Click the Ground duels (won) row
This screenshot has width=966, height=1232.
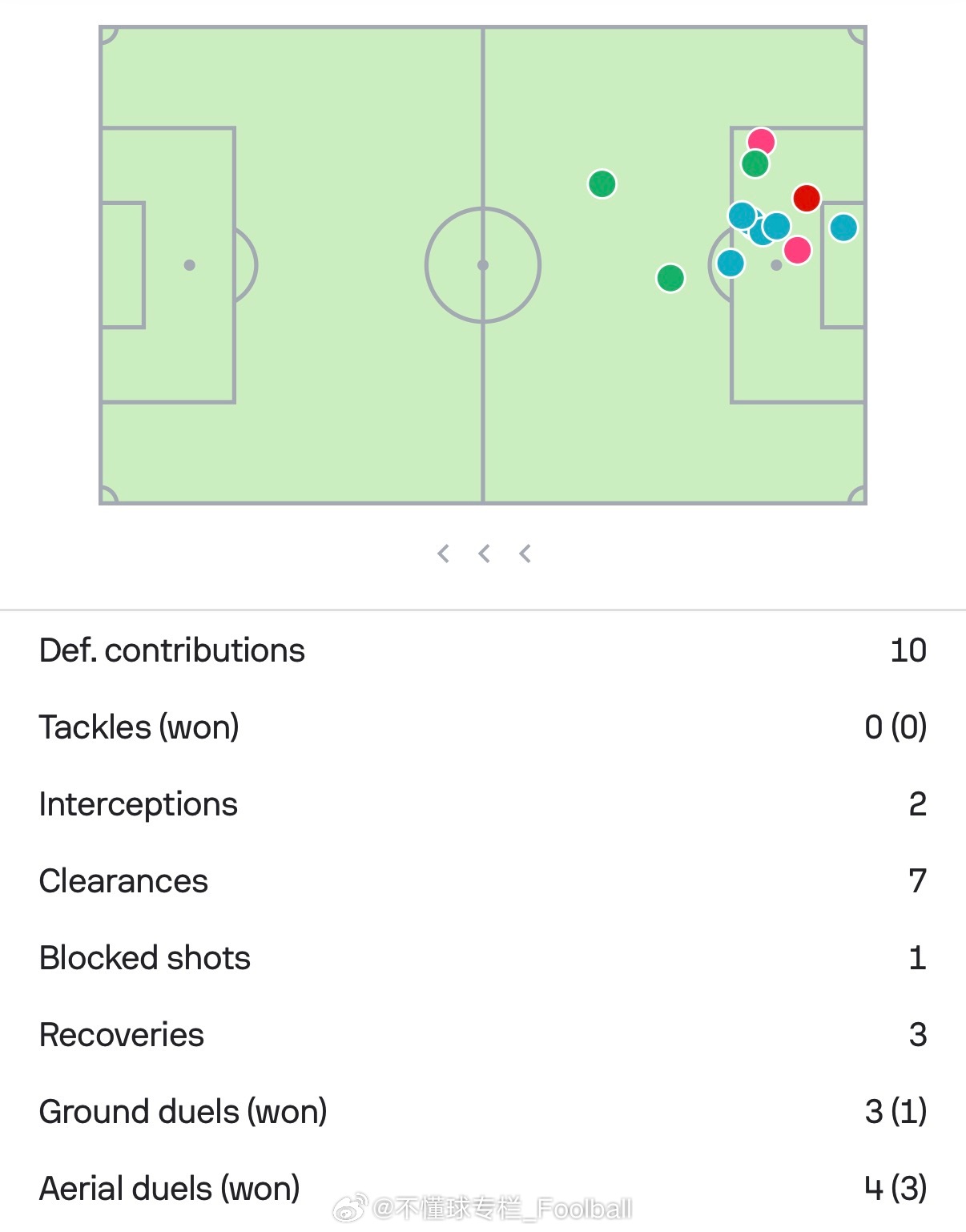[483, 1112]
